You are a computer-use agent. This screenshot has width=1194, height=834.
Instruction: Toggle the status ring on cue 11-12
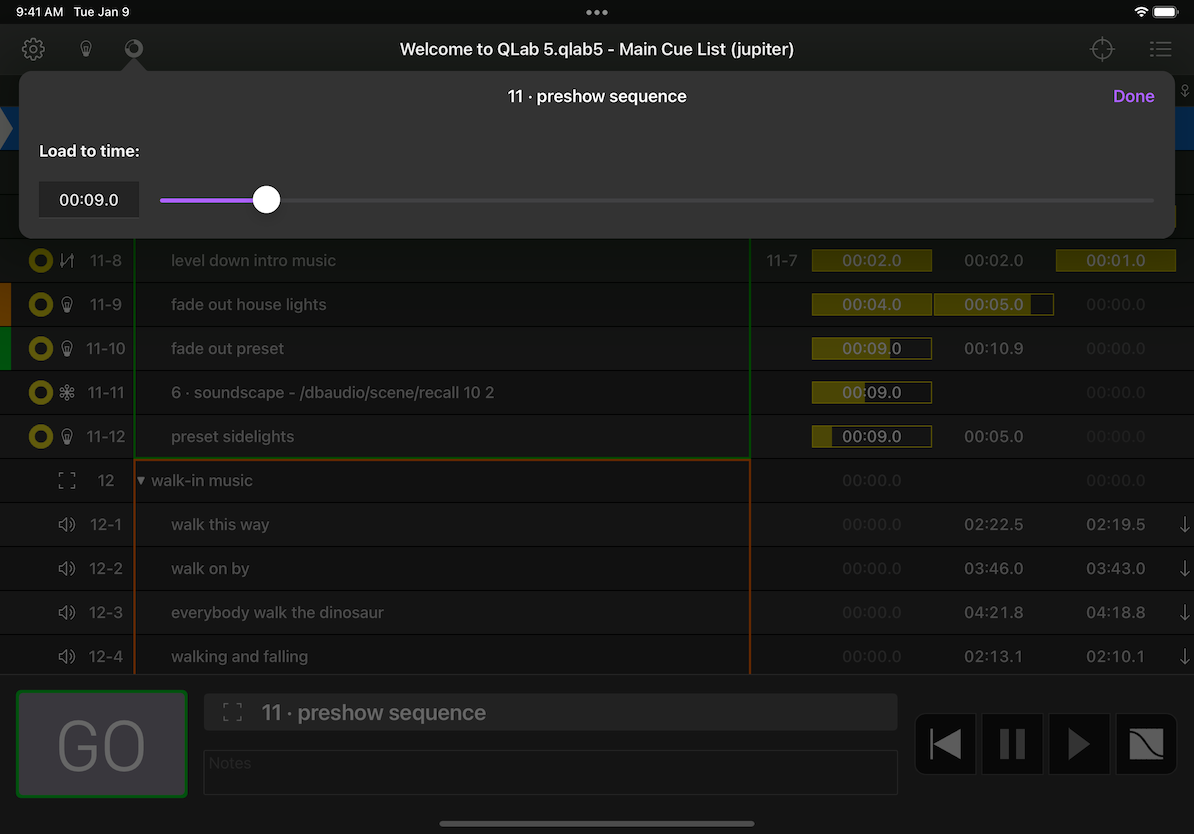pos(40,437)
